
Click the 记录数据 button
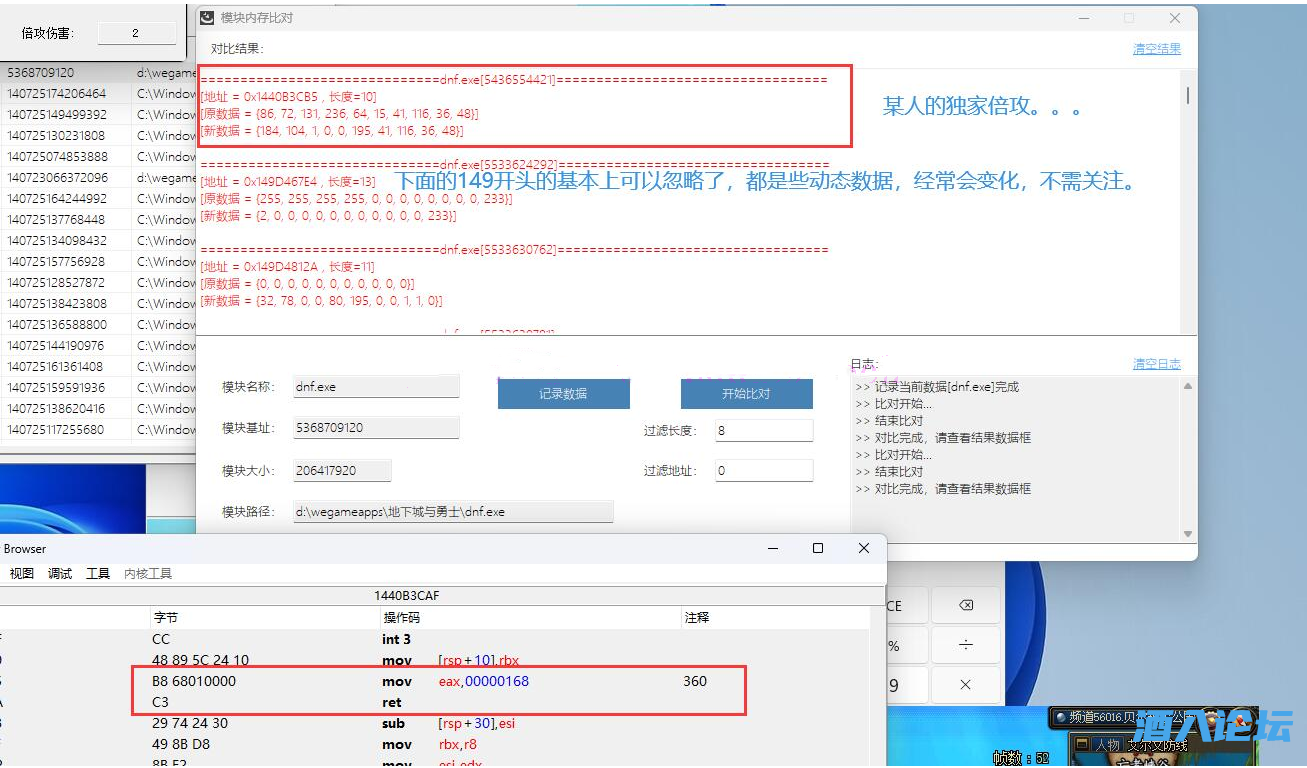564,394
